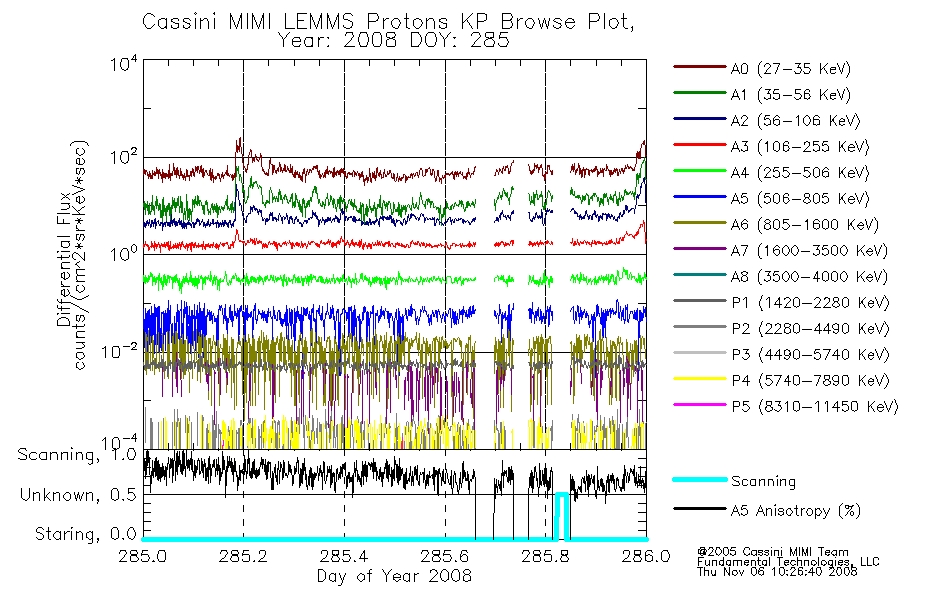The height and width of the screenshot is (600, 950).
Task: Click the Thu Nov 06 10:26:40 2008 timestamp
Action: pos(777,572)
